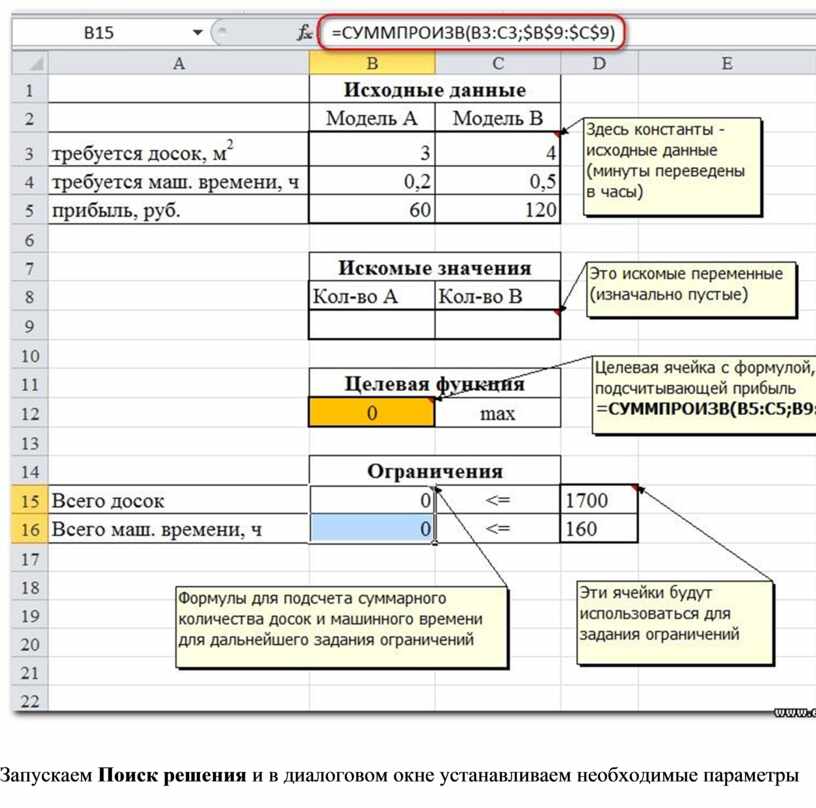Click the bold 'Поиск решения' text below
This screenshot has height=808, width=816.
[x=172, y=775]
